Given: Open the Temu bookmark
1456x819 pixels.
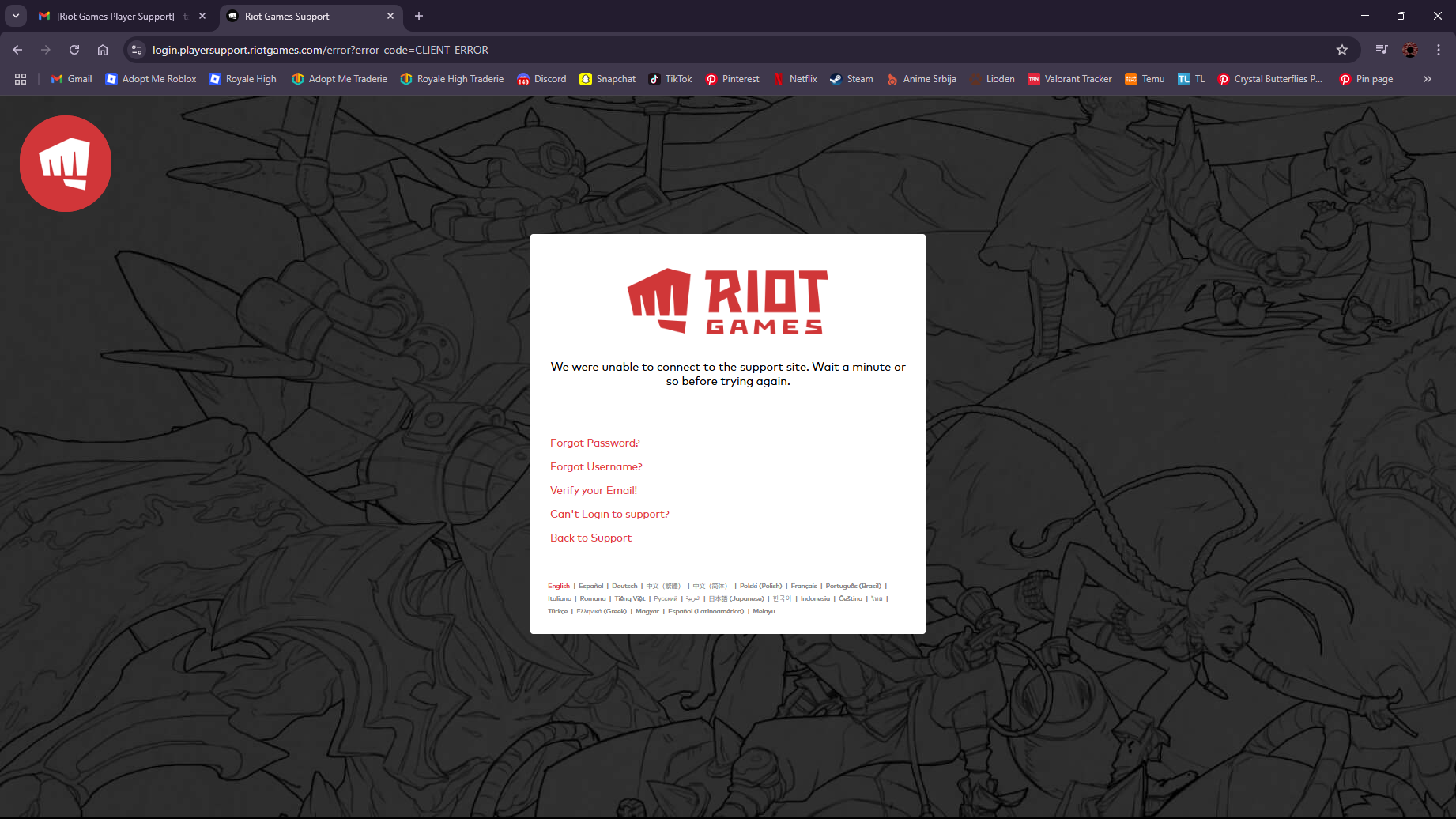Looking at the screenshot, I should click(1145, 79).
